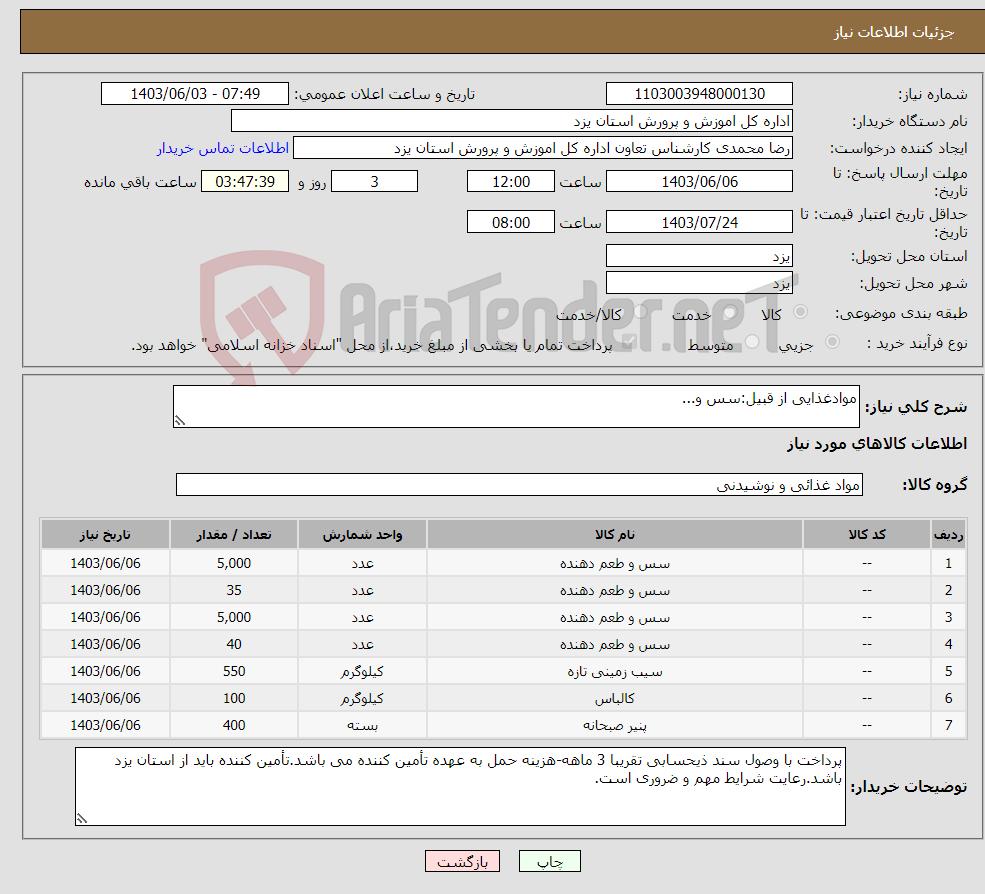Viewport: 985px width, 894px height.
Task: Click the جزئیات اطلاعات نیاز page title
Action: [x=894, y=32]
